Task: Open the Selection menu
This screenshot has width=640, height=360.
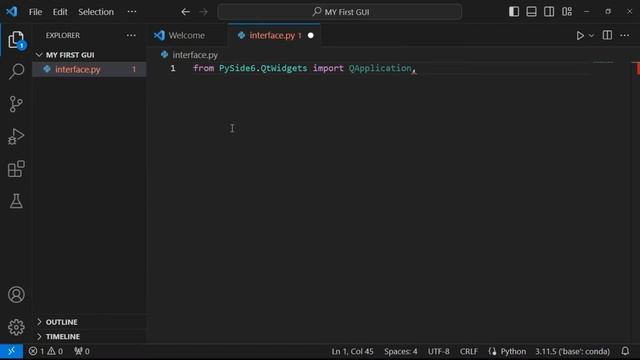Action: (96, 12)
